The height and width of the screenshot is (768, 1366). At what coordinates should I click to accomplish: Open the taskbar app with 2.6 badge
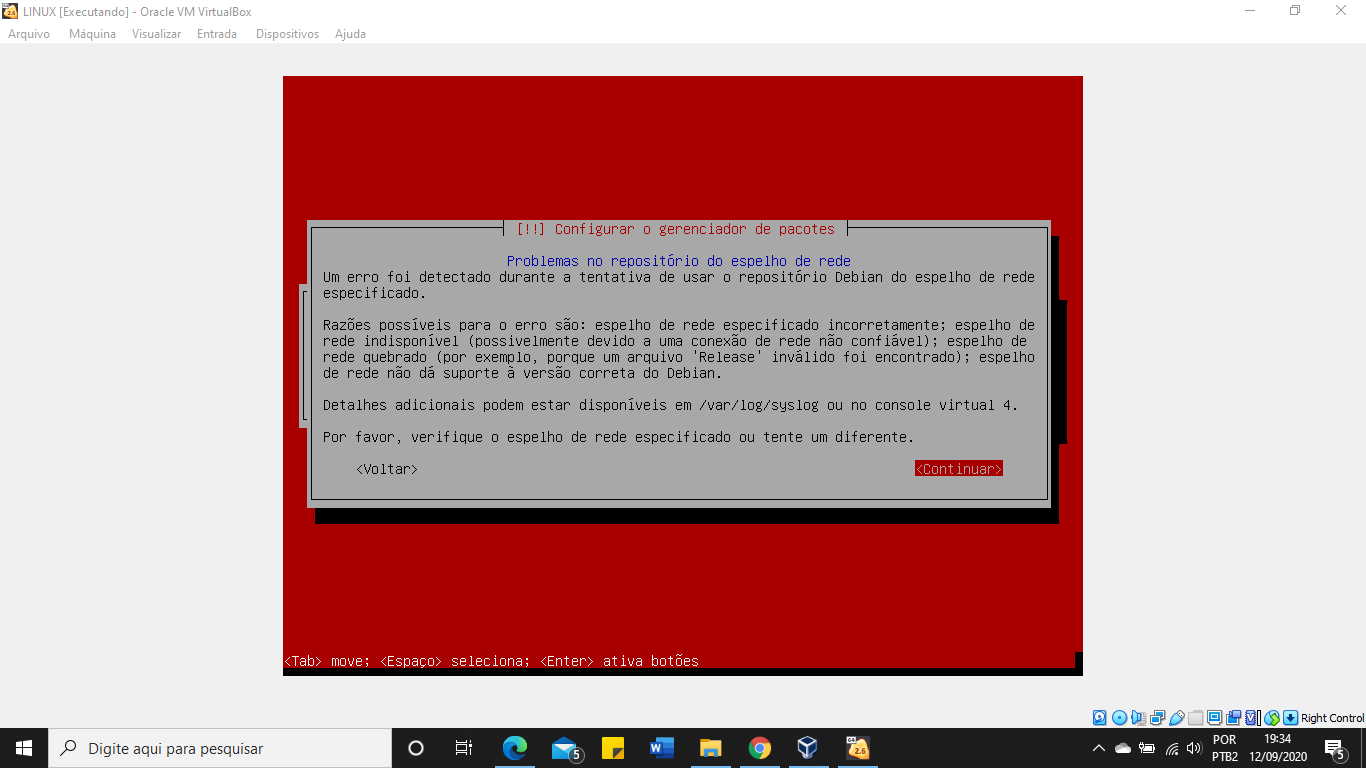click(x=857, y=748)
